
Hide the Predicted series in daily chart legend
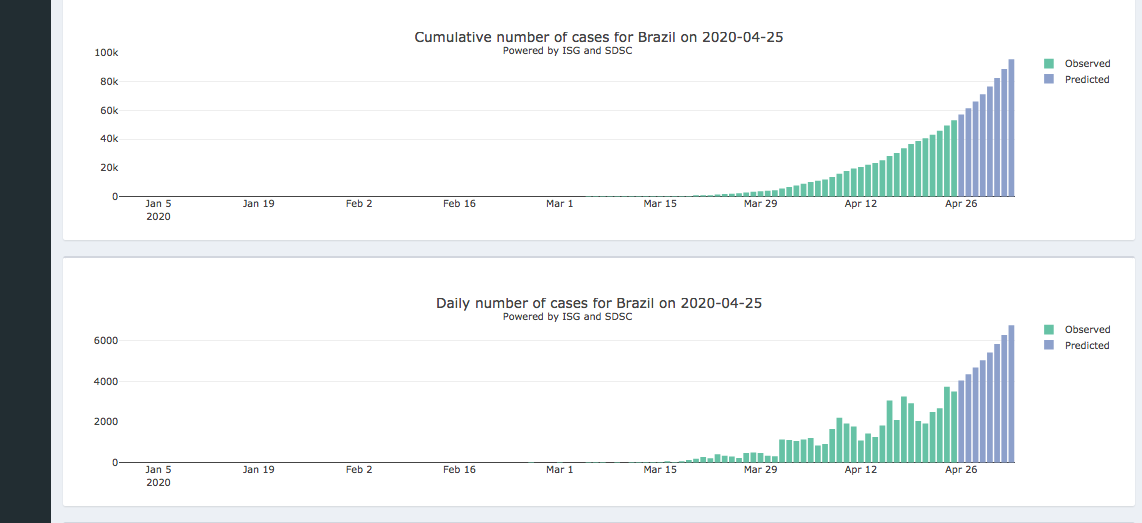pos(1087,346)
